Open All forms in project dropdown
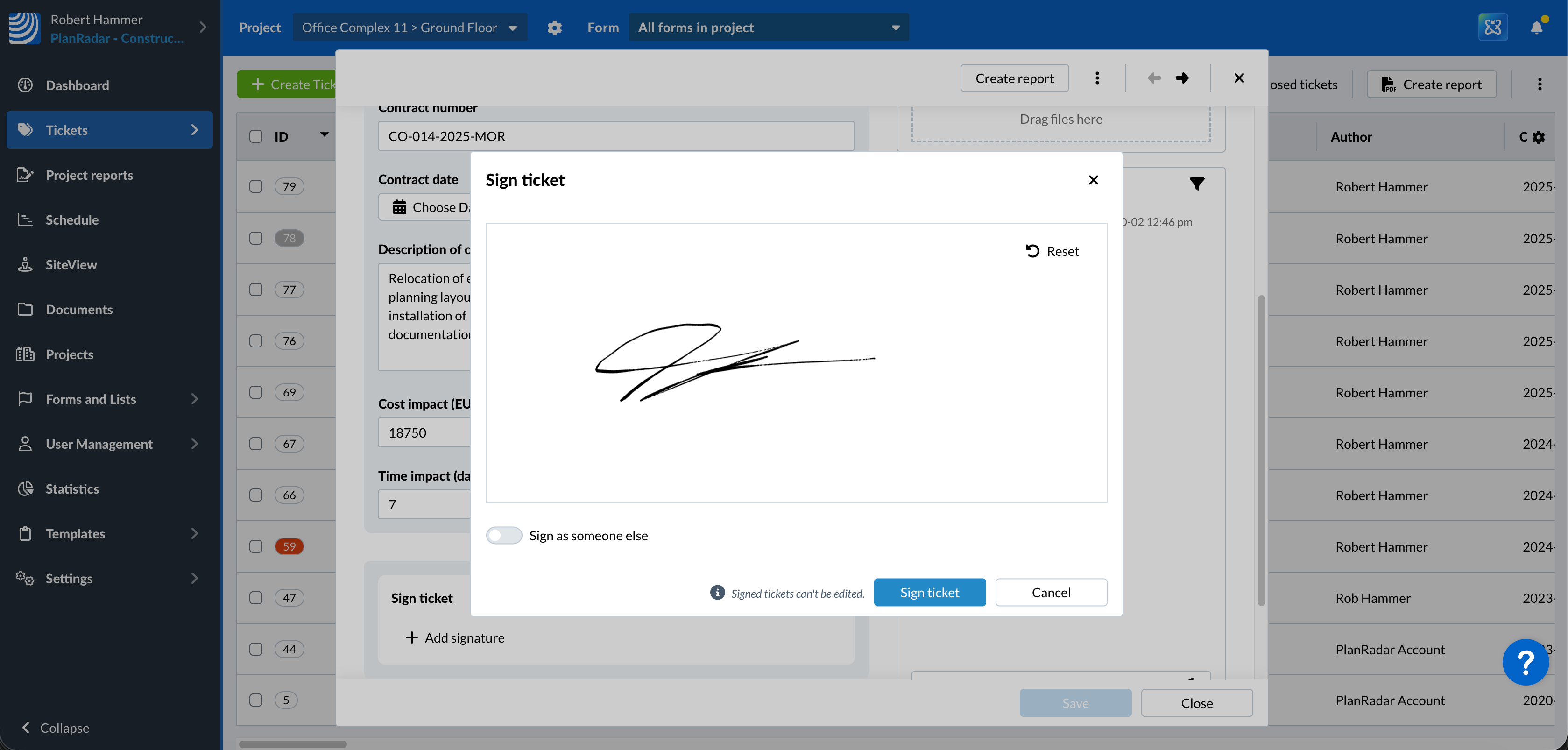Image resolution: width=1568 pixels, height=750 pixels. pyautogui.click(x=768, y=28)
